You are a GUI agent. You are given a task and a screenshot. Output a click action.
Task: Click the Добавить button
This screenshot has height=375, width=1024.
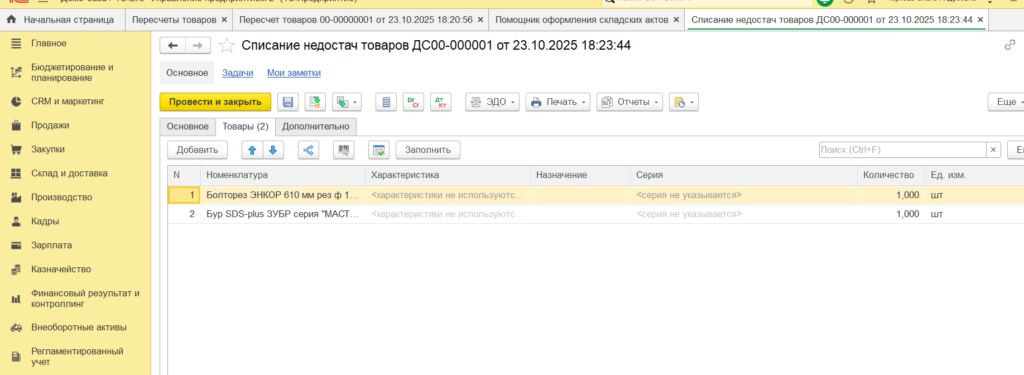coord(197,150)
